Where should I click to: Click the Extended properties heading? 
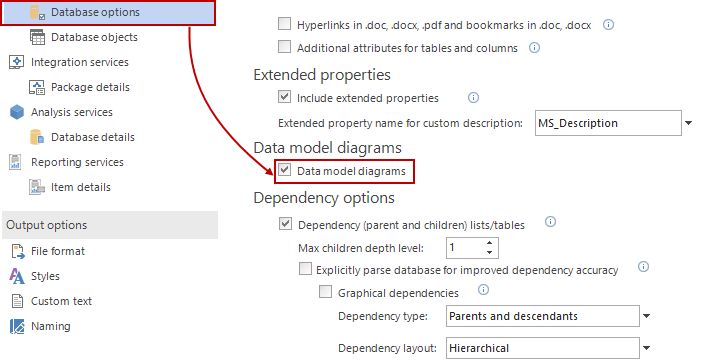[322, 75]
